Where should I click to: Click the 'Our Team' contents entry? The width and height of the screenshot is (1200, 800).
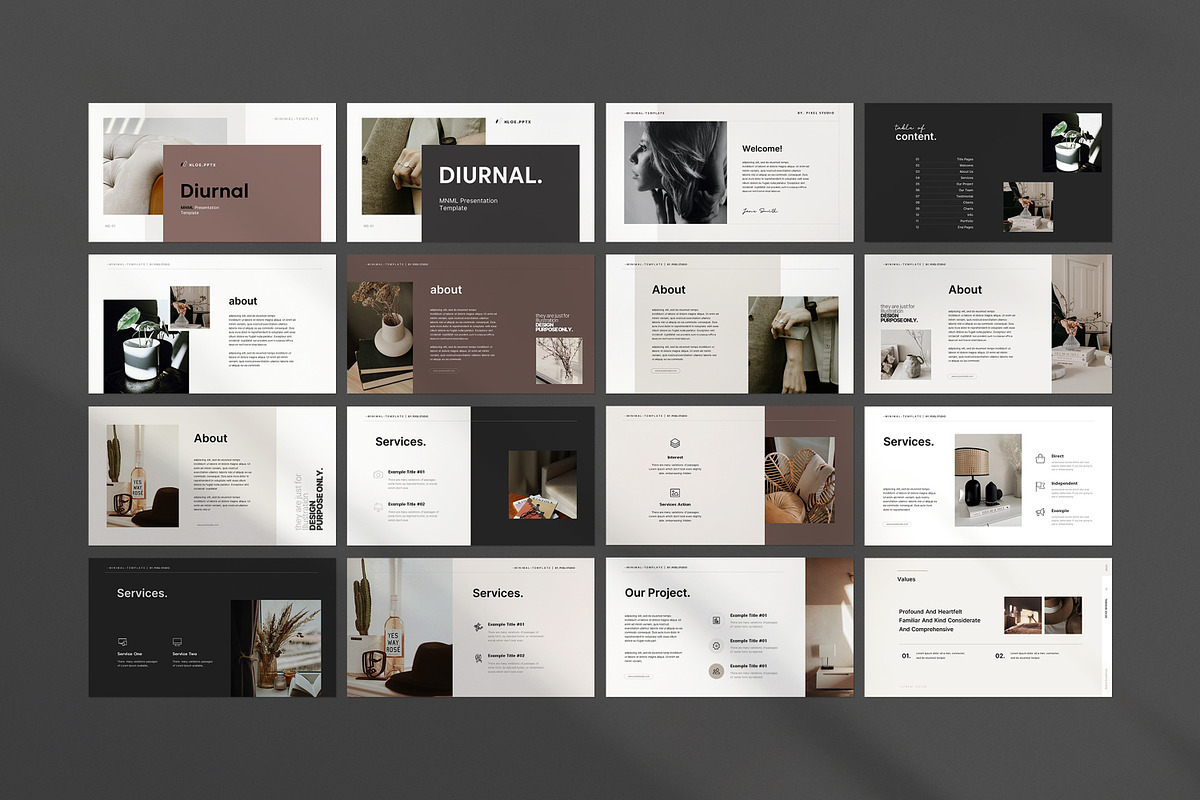966,190
